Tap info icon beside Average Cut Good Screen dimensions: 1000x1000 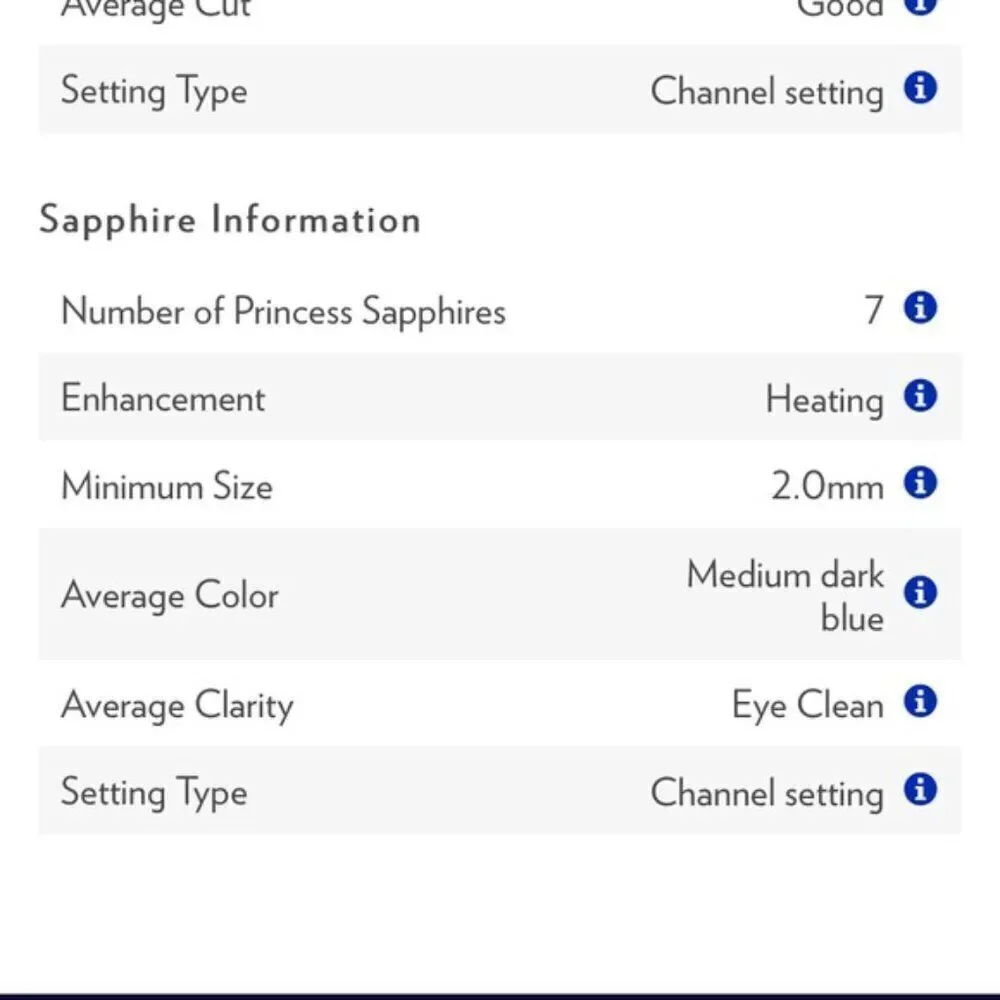pos(920,5)
